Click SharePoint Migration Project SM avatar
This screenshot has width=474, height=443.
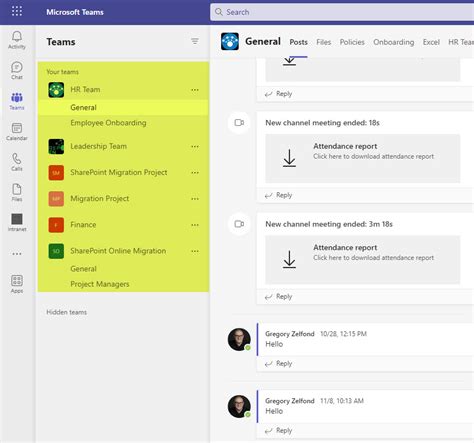(x=56, y=173)
